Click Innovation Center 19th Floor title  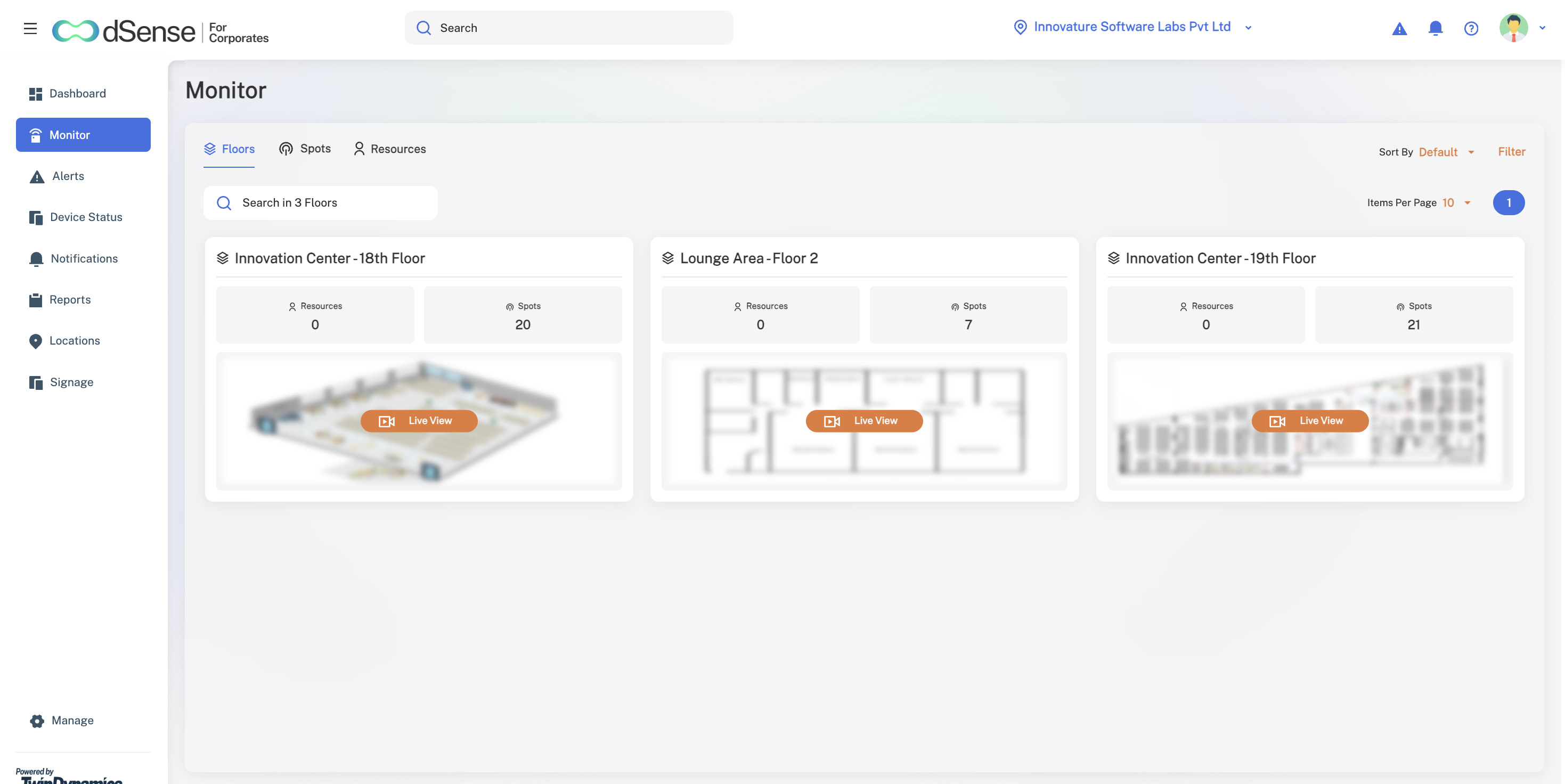coord(1220,259)
